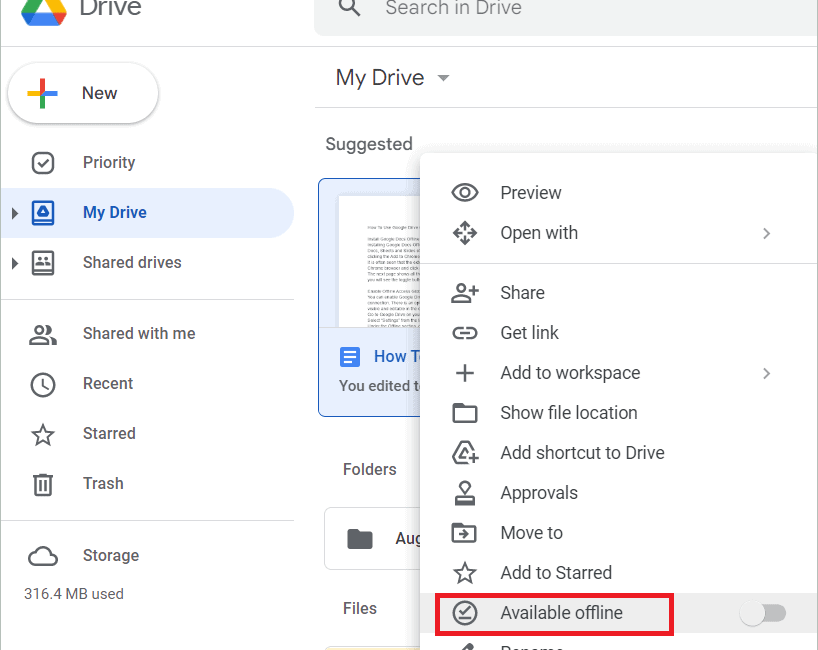Image resolution: width=818 pixels, height=650 pixels.
Task: Choose Show file location
Action: click(569, 413)
